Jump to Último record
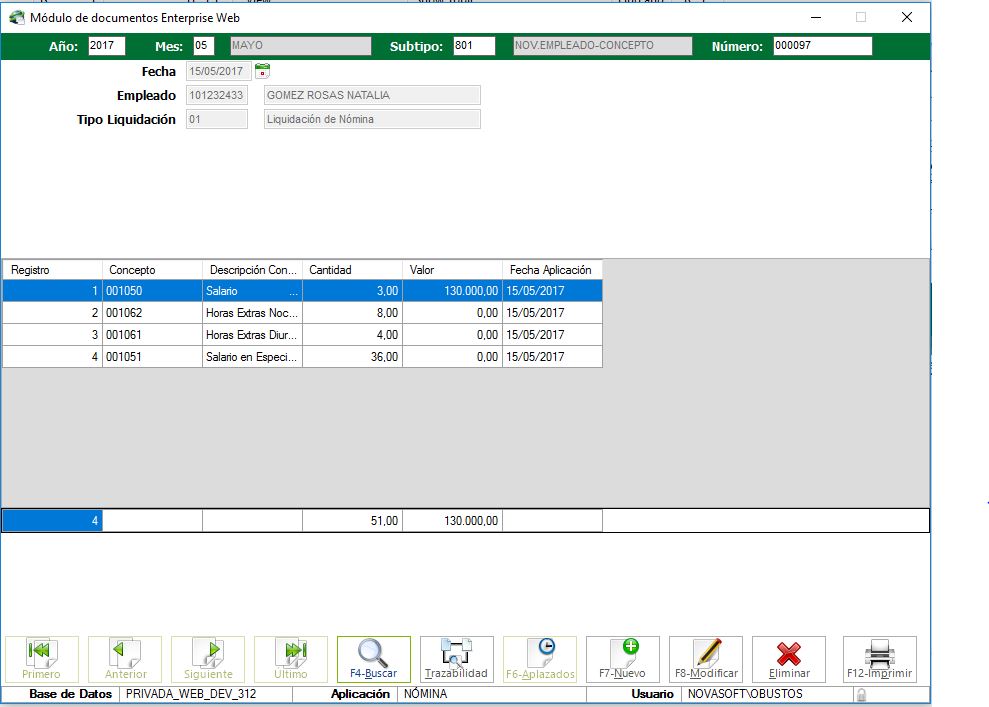Screen dimensions: 989x707 (x=291, y=659)
